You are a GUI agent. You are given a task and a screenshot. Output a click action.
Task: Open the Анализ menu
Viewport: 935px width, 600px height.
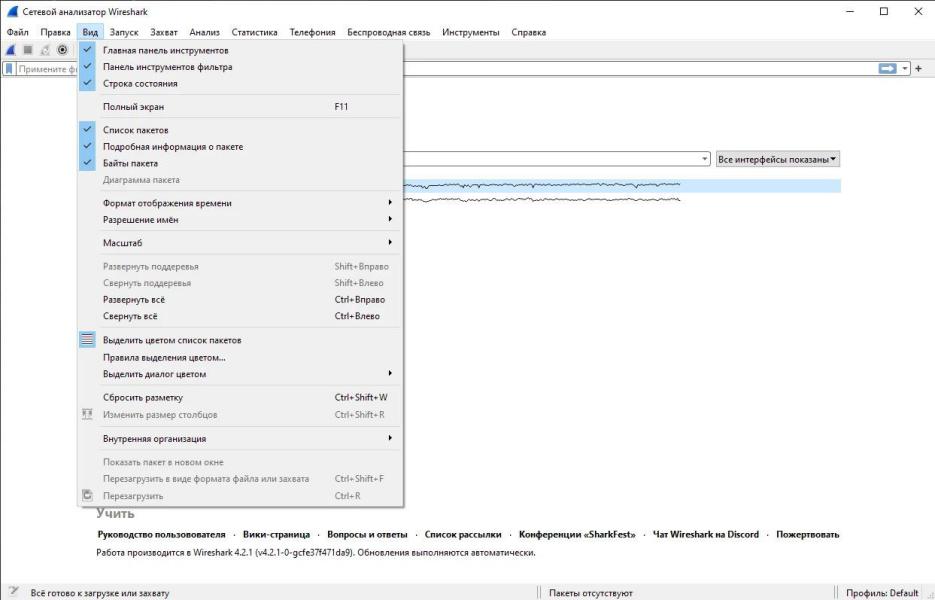205,32
